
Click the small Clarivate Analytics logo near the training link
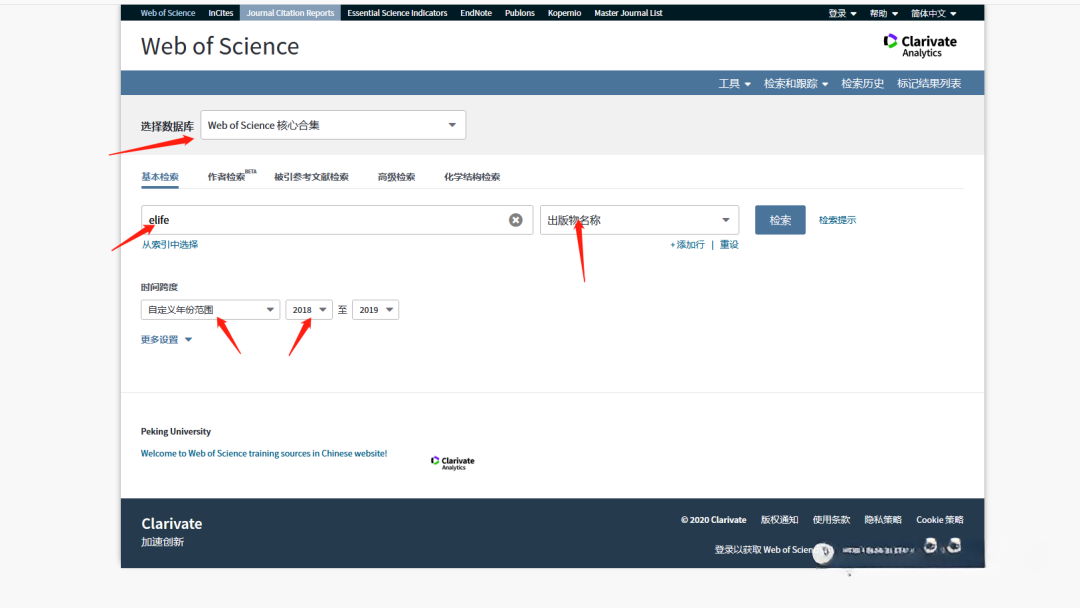pyautogui.click(x=453, y=463)
